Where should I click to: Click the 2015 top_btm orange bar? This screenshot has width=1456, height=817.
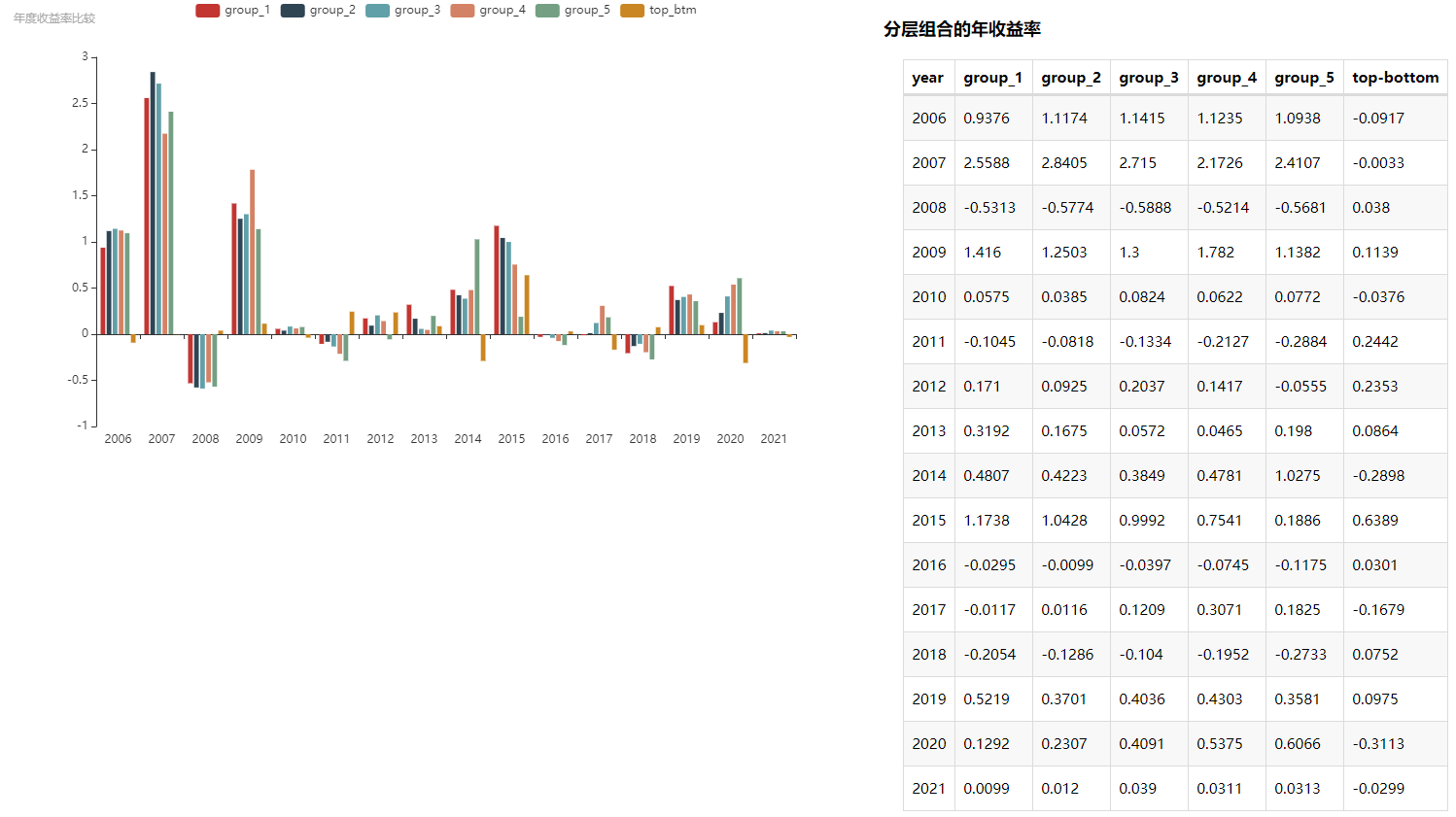point(527,305)
